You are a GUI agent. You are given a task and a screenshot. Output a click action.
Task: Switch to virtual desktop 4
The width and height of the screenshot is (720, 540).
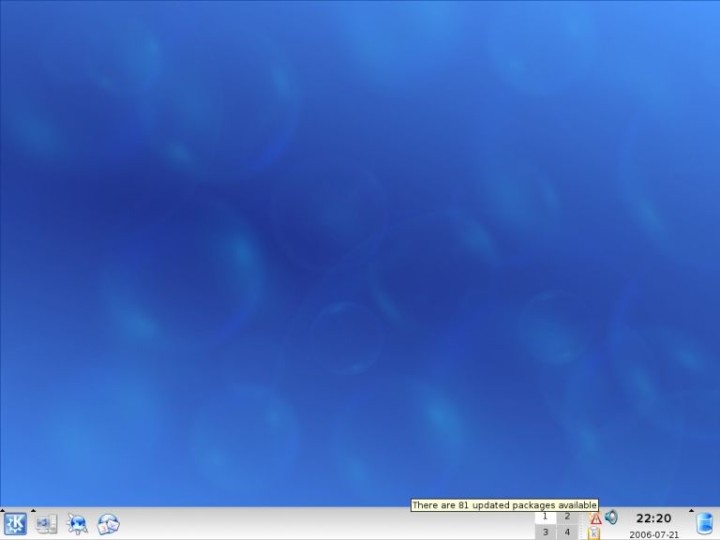point(568,532)
